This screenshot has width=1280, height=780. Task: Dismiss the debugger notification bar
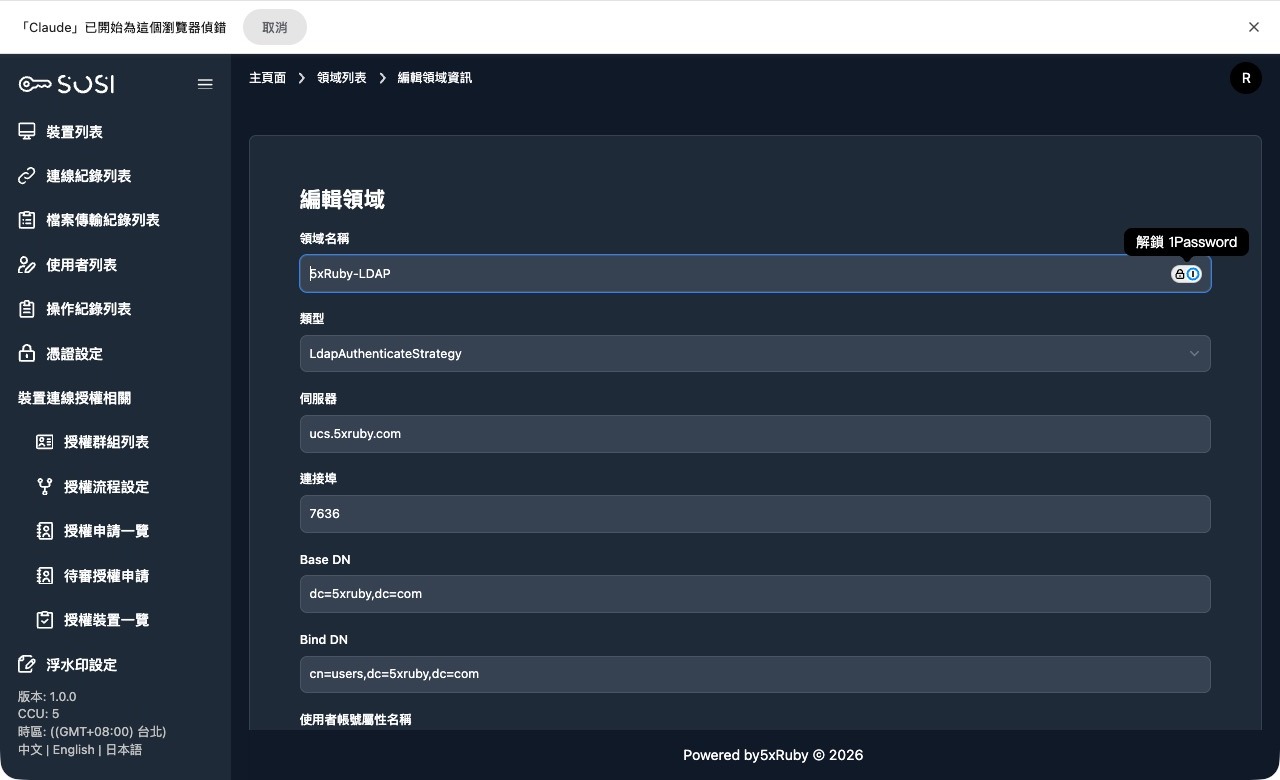pyautogui.click(x=1253, y=27)
